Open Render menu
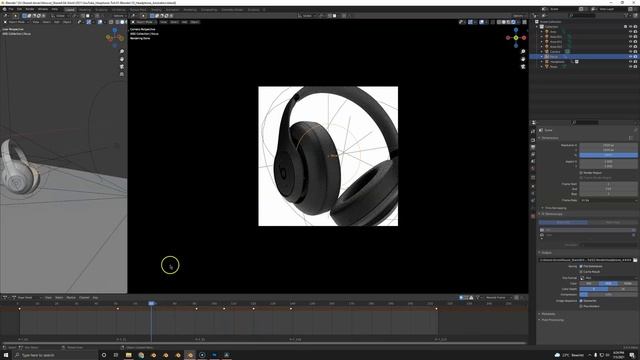The height and width of the screenshot is (360, 640). click(x=30, y=9)
